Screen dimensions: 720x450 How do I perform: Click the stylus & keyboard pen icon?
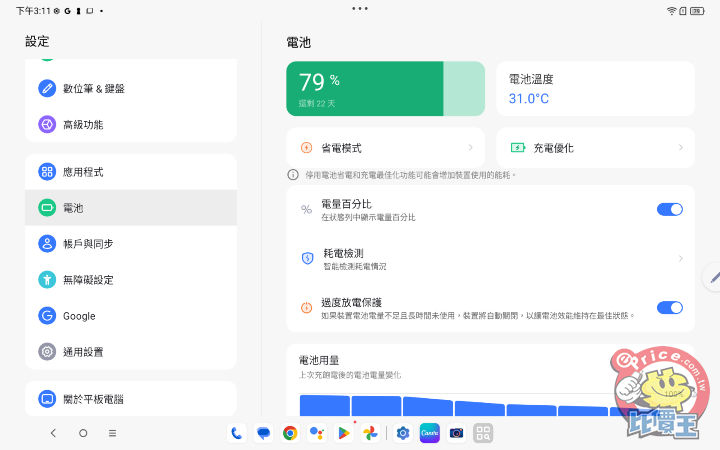click(47, 88)
